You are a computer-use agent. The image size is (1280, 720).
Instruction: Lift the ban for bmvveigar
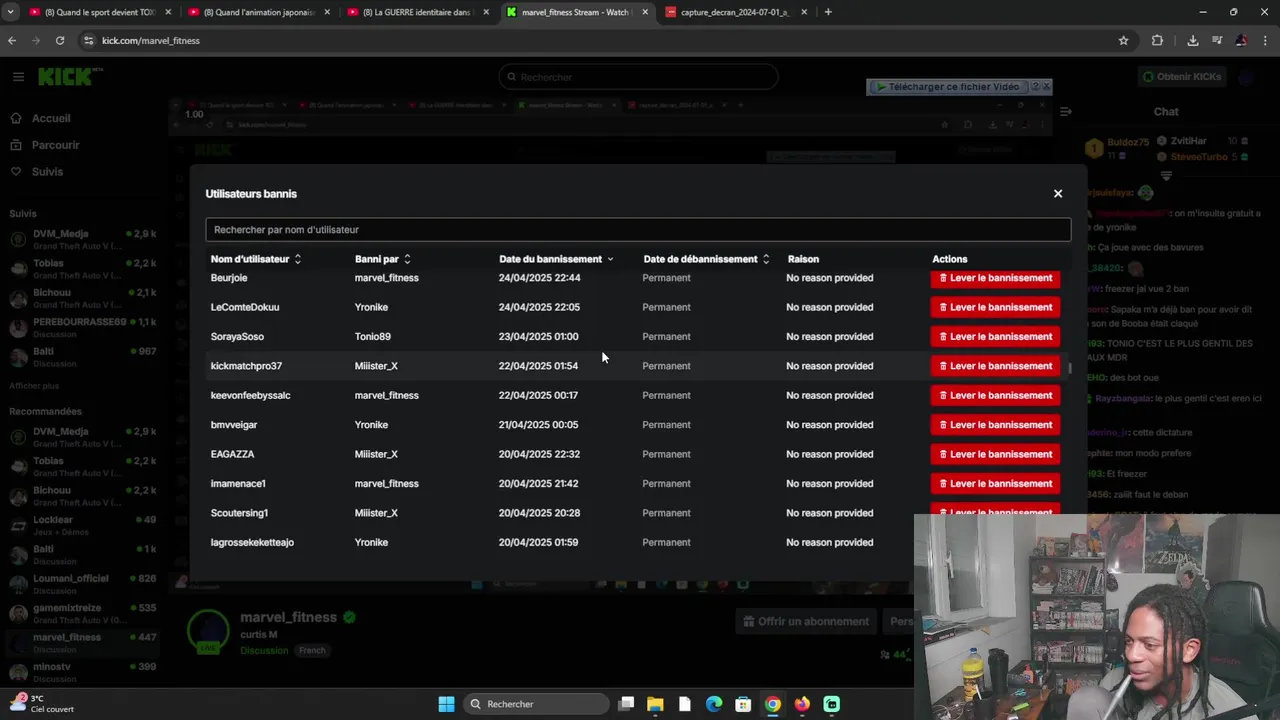[995, 425]
